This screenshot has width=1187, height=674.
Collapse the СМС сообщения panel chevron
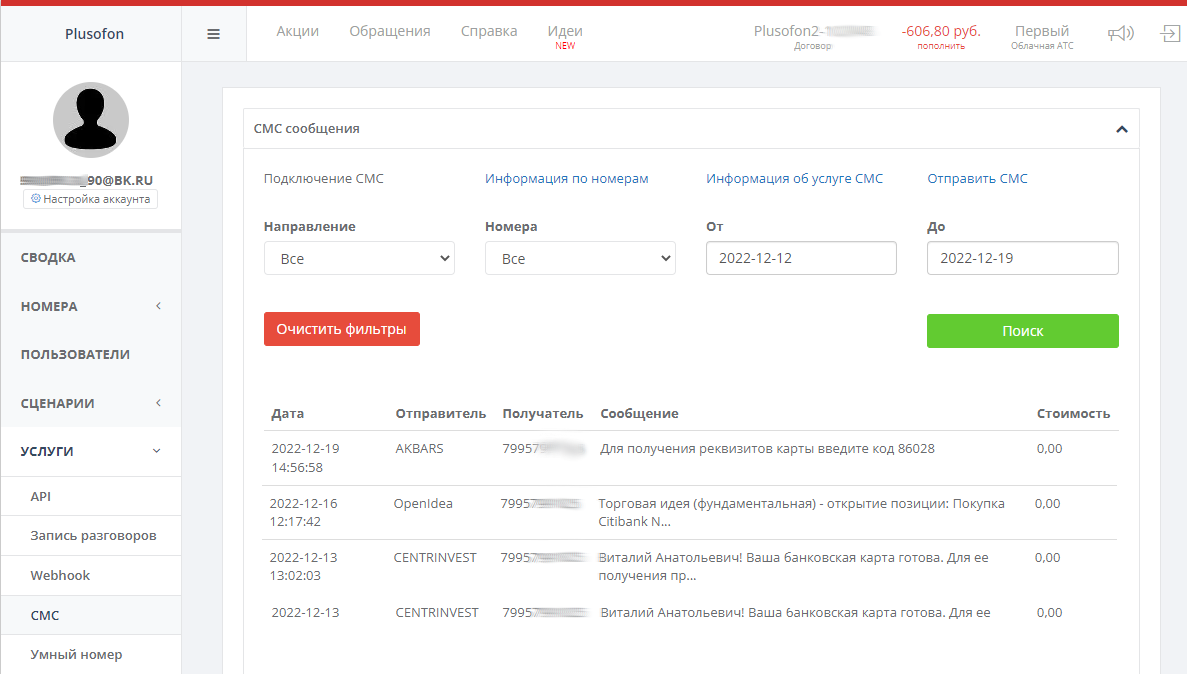click(x=1122, y=129)
